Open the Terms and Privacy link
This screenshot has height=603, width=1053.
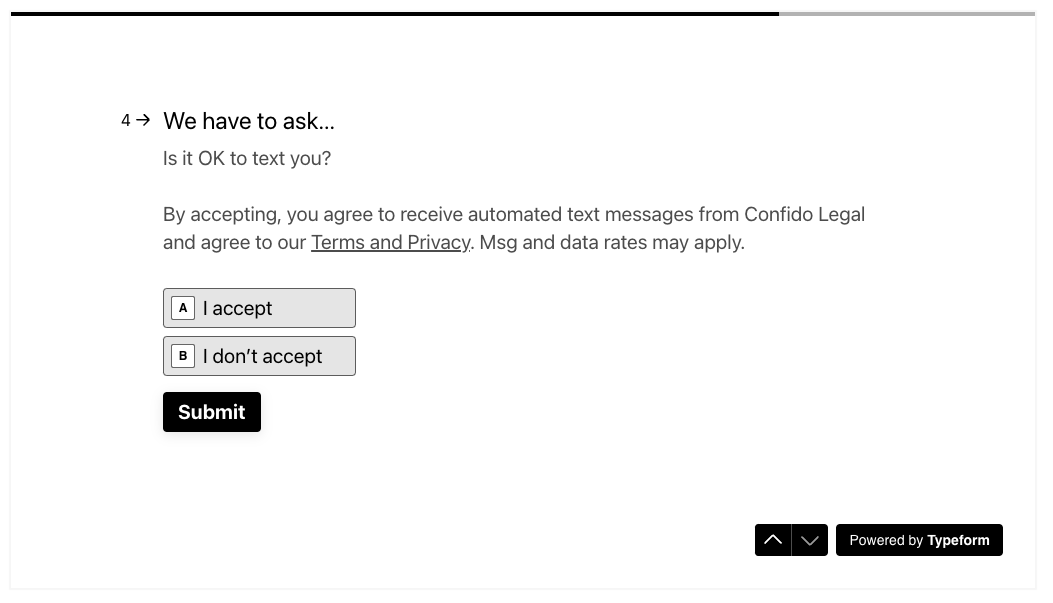[x=390, y=243]
